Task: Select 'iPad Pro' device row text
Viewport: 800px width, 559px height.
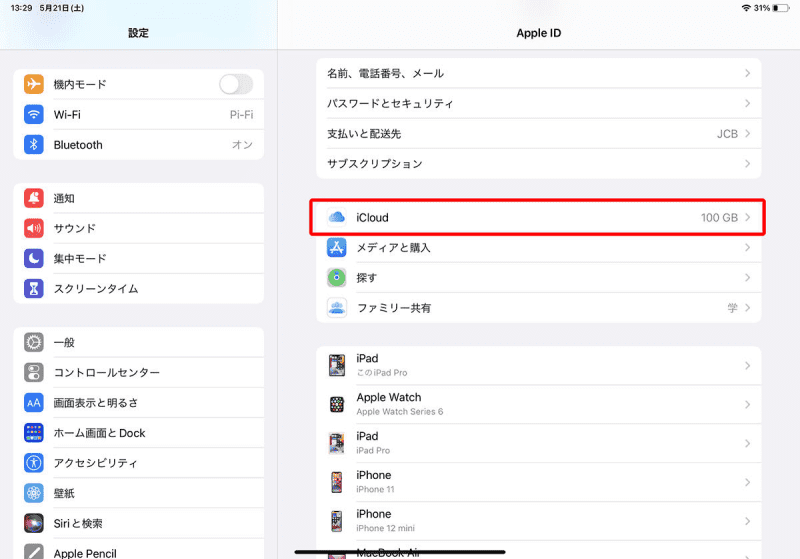Action: tap(373, 450)
